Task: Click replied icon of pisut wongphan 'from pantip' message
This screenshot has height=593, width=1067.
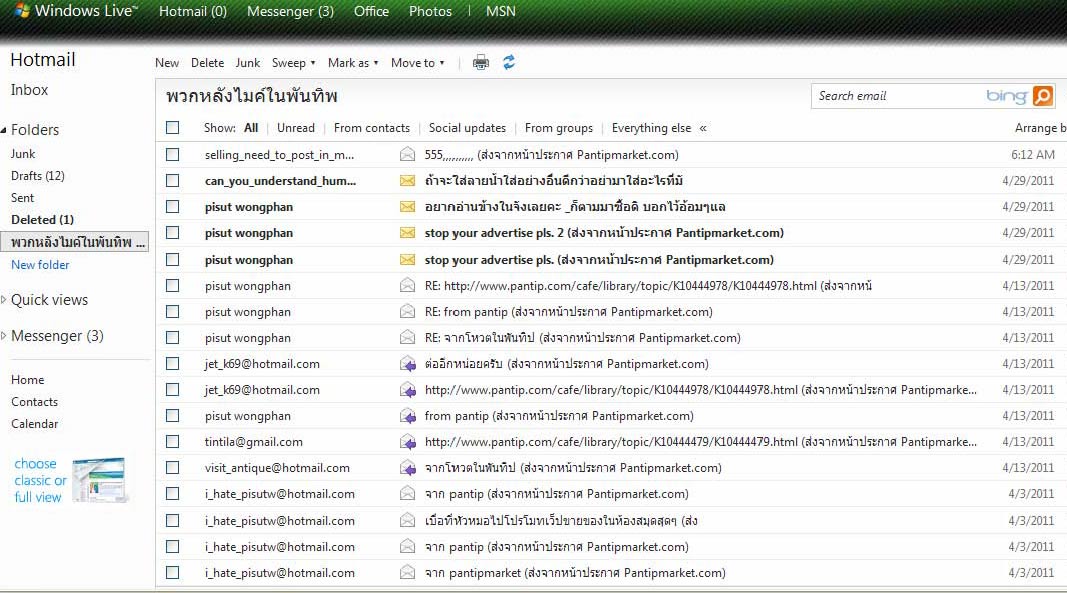Action: [408, 416]
